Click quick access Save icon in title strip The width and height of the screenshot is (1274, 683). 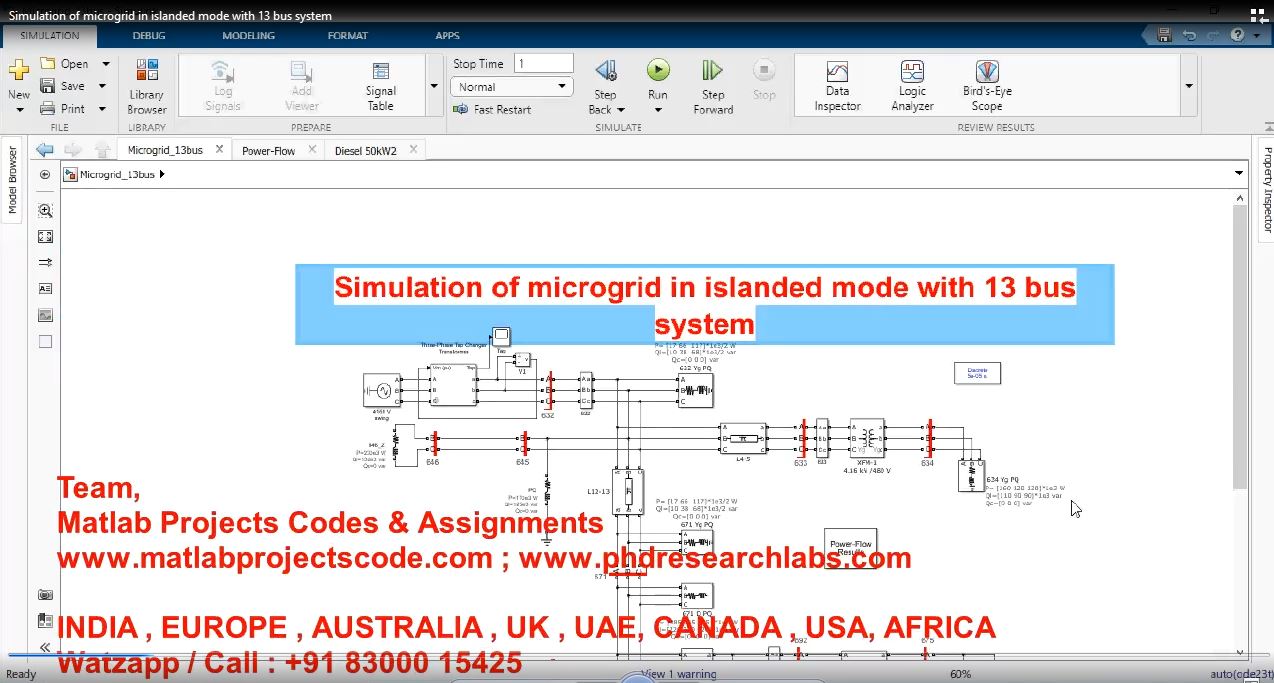pyautogui.click(x=1164, y=35)
